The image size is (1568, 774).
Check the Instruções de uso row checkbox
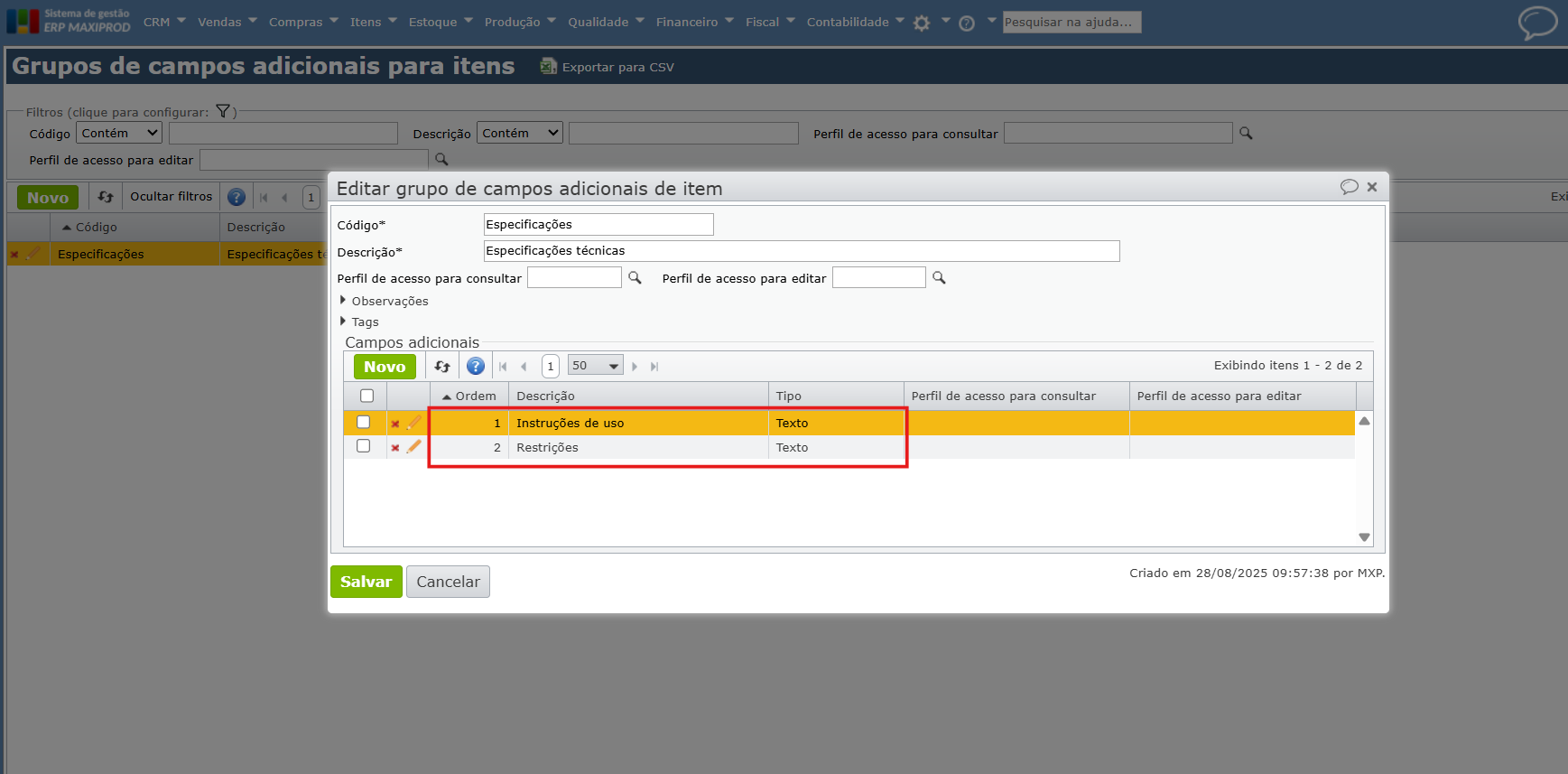pos(363,422)
